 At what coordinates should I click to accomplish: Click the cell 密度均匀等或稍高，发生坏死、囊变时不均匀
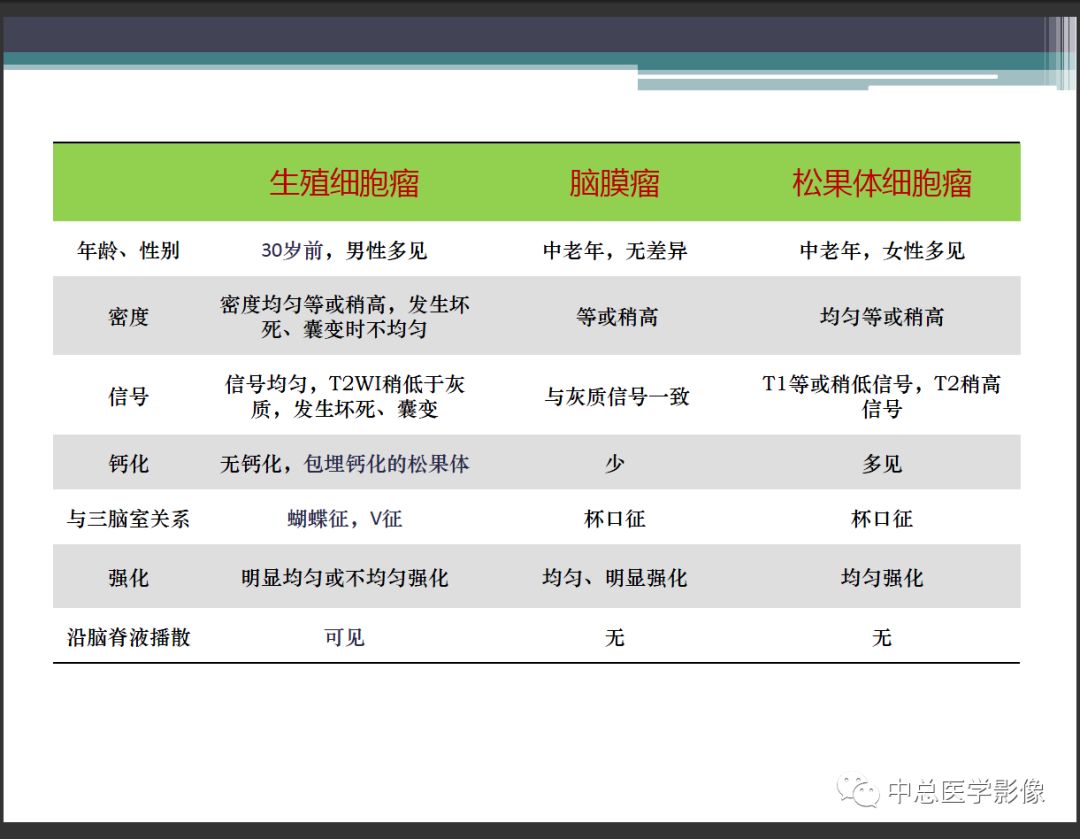[x=344, y=317]
